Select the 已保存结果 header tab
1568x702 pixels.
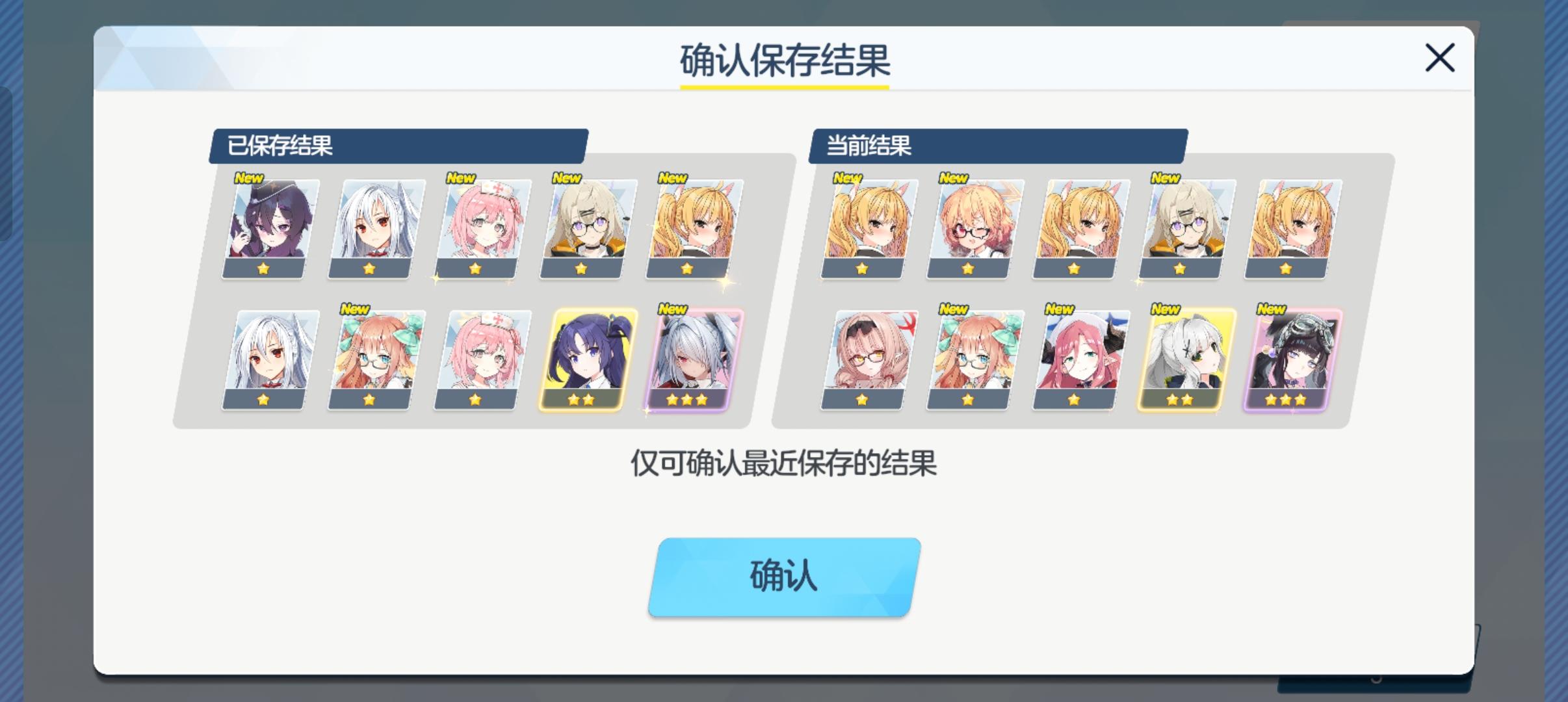click(x=399, y=146)
